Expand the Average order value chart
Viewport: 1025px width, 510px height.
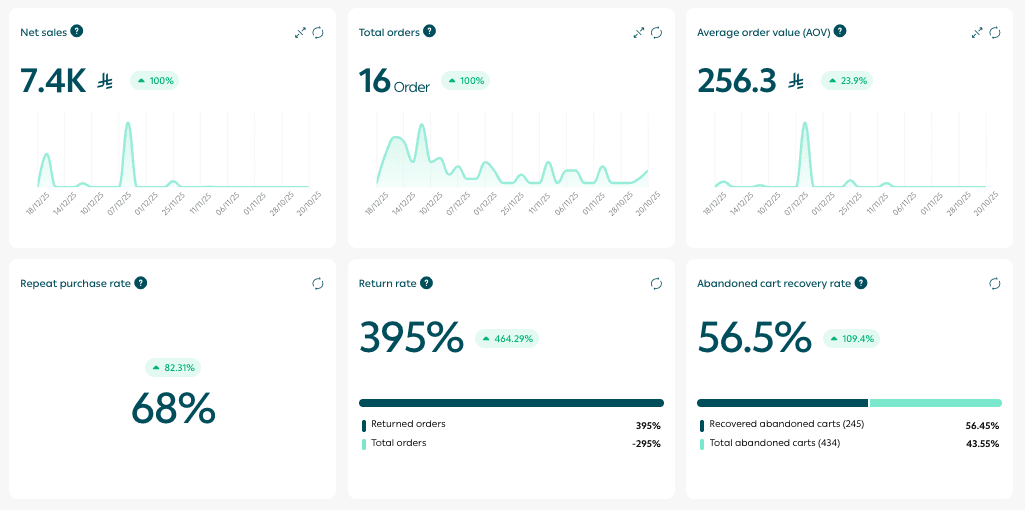coord(977,32)
